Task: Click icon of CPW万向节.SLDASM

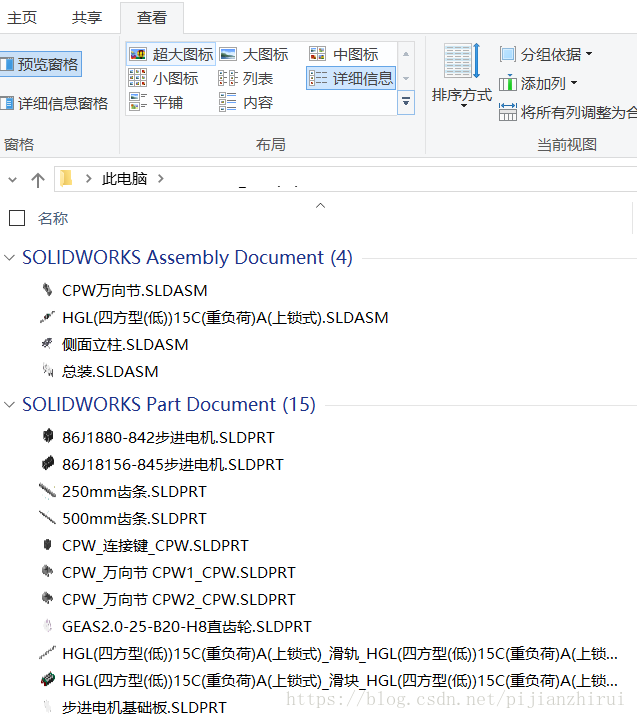Action: (47, 289)
